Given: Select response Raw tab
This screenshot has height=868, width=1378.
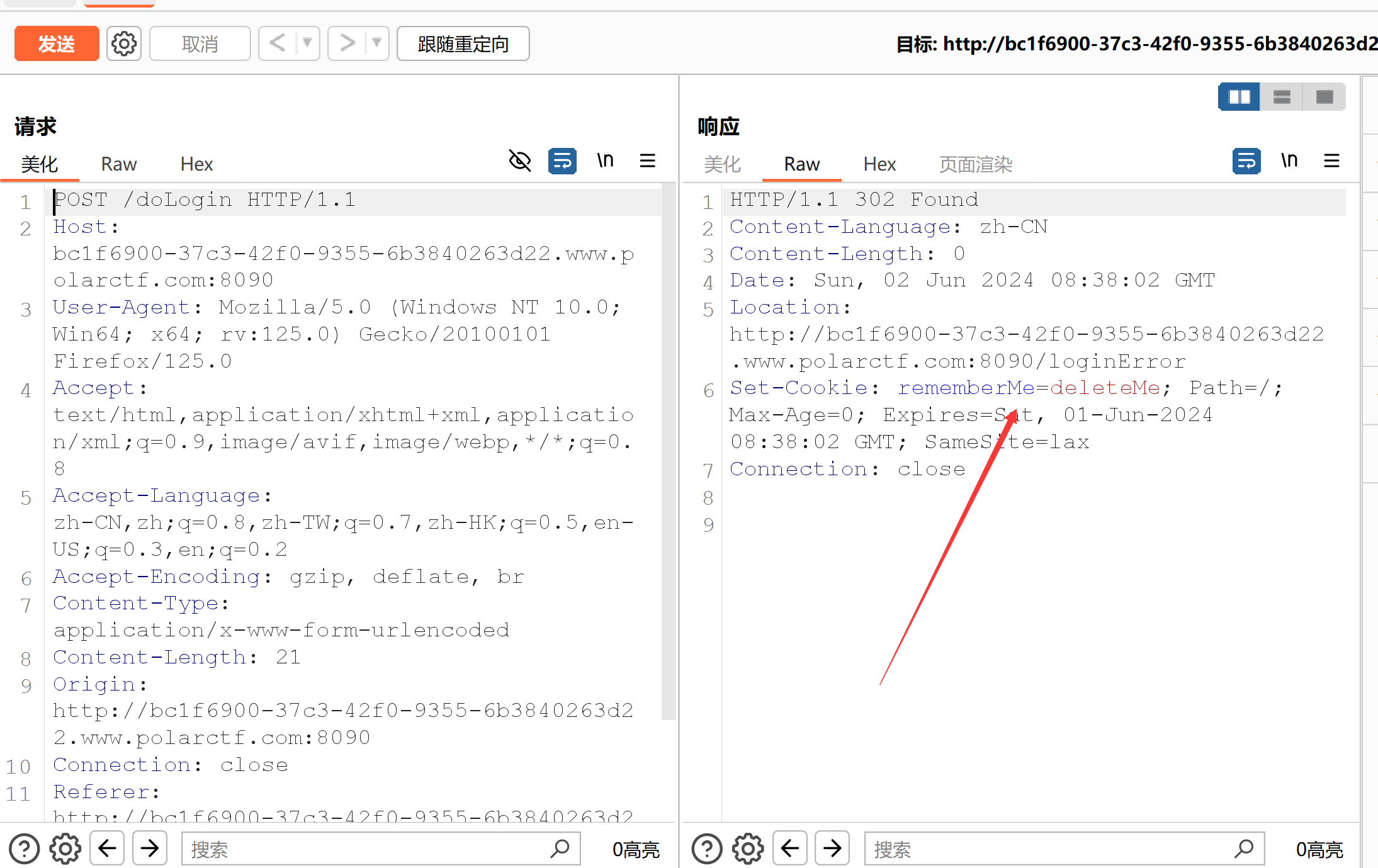Looking at the screenshot, I should 802,164.
